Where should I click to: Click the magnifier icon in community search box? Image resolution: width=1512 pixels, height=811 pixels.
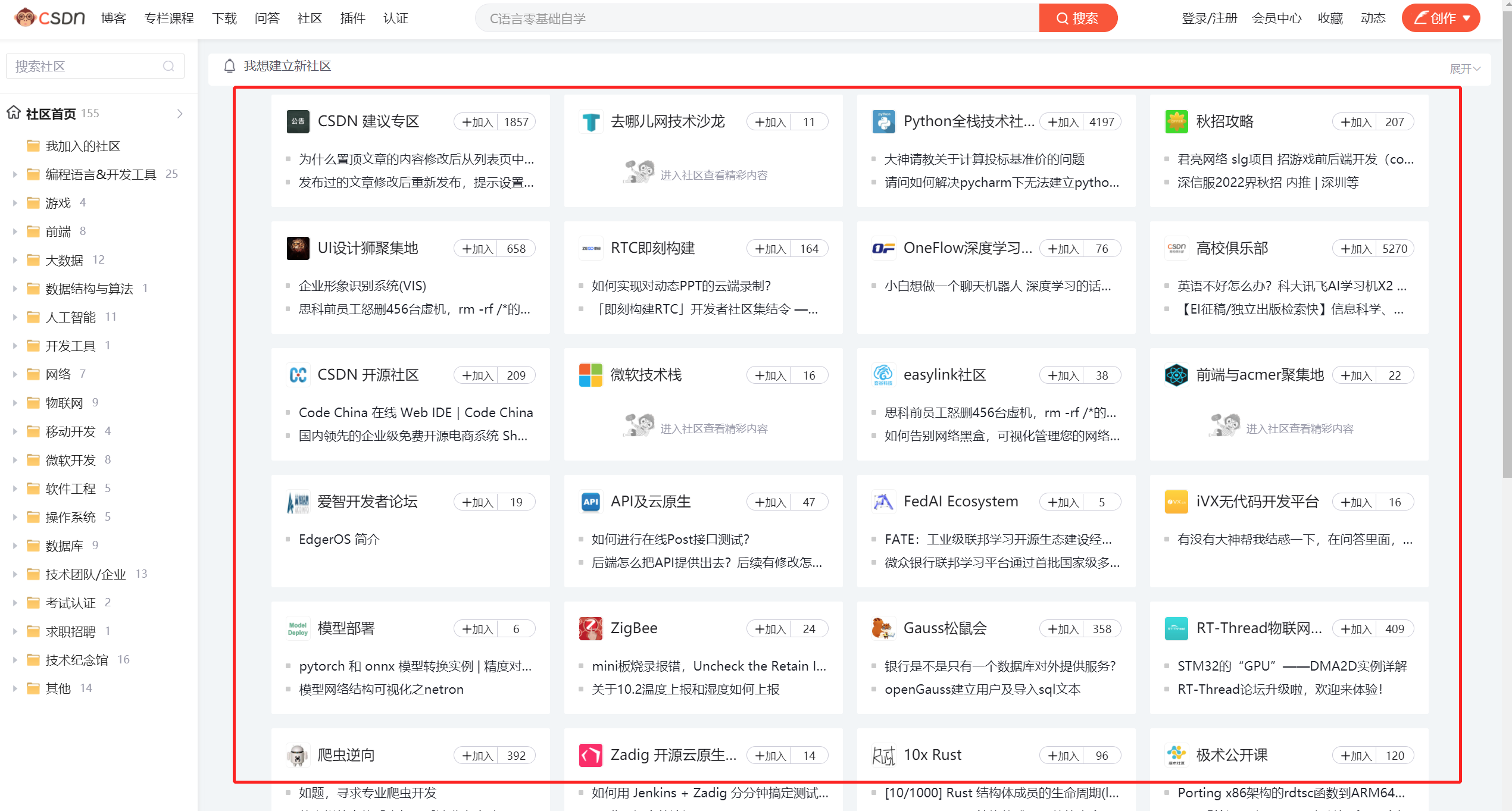pyautogui.click(x=168, y=66)
